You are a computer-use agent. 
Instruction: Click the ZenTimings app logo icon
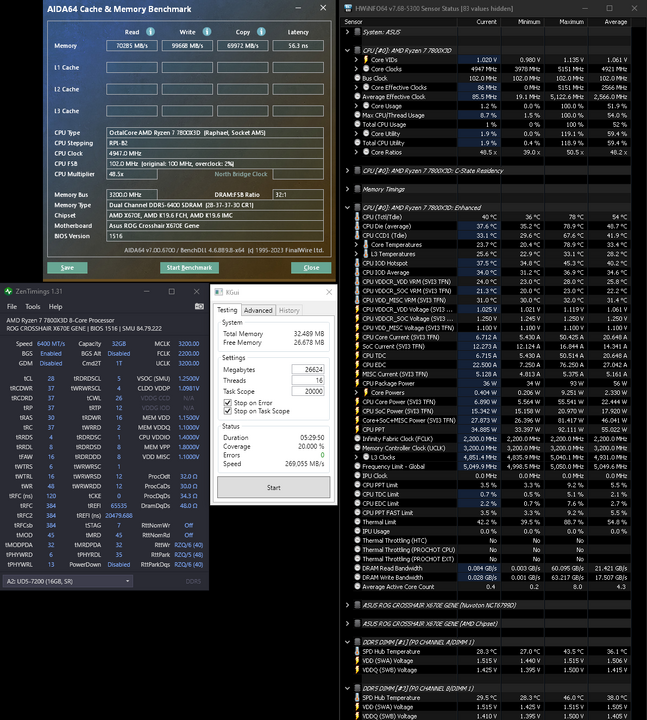[9, 291]
